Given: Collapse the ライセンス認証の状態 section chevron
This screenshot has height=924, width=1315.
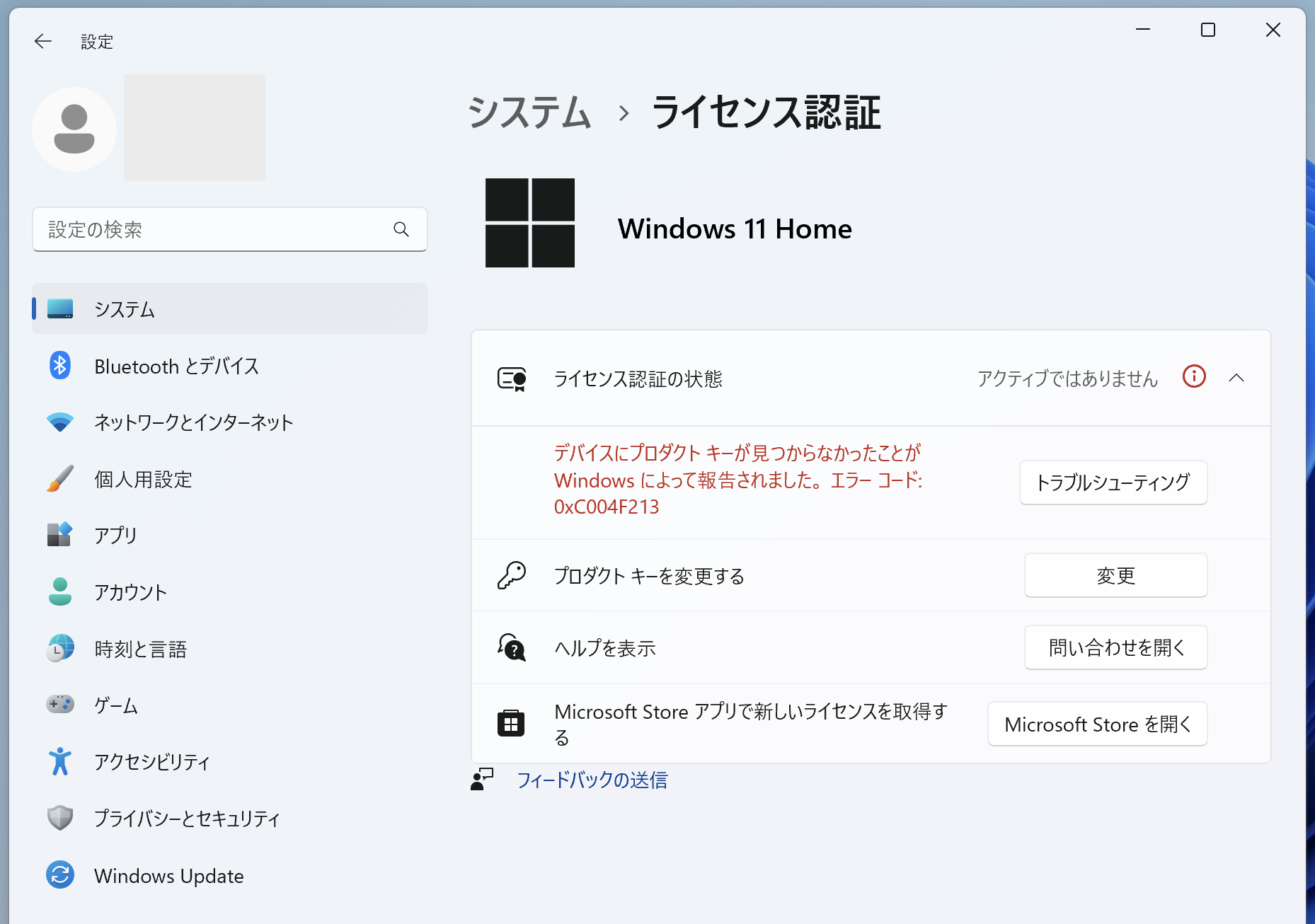Looking at the screenshot, I should tap(1236, 378).
